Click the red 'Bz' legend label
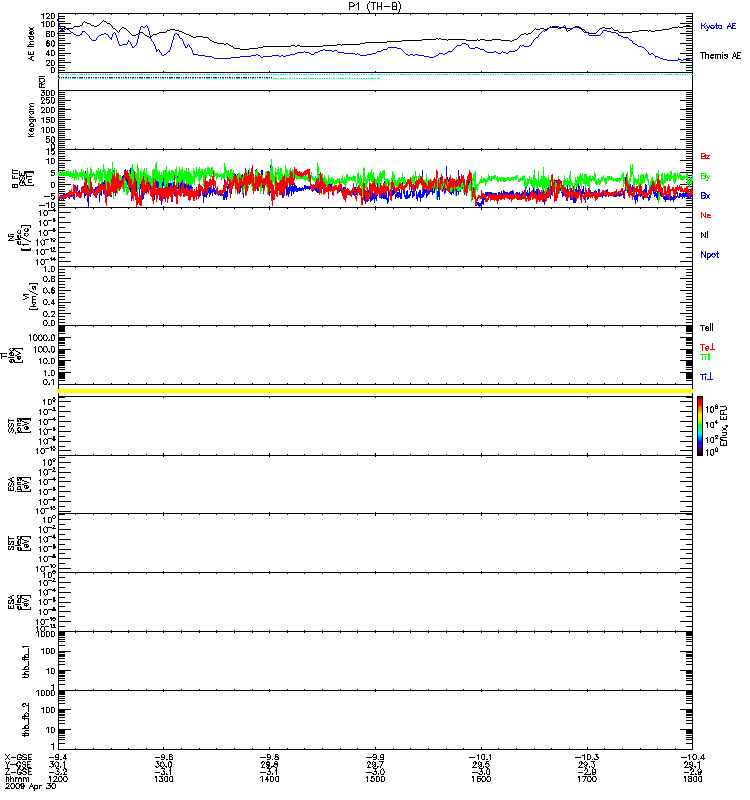This screenshot has width=750, height=800. pos(705,156)
